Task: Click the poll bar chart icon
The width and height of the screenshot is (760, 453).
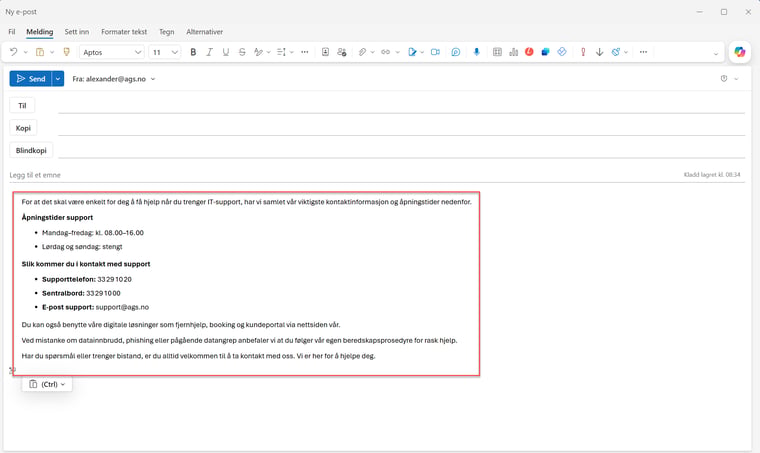Action: click(513, 52)
